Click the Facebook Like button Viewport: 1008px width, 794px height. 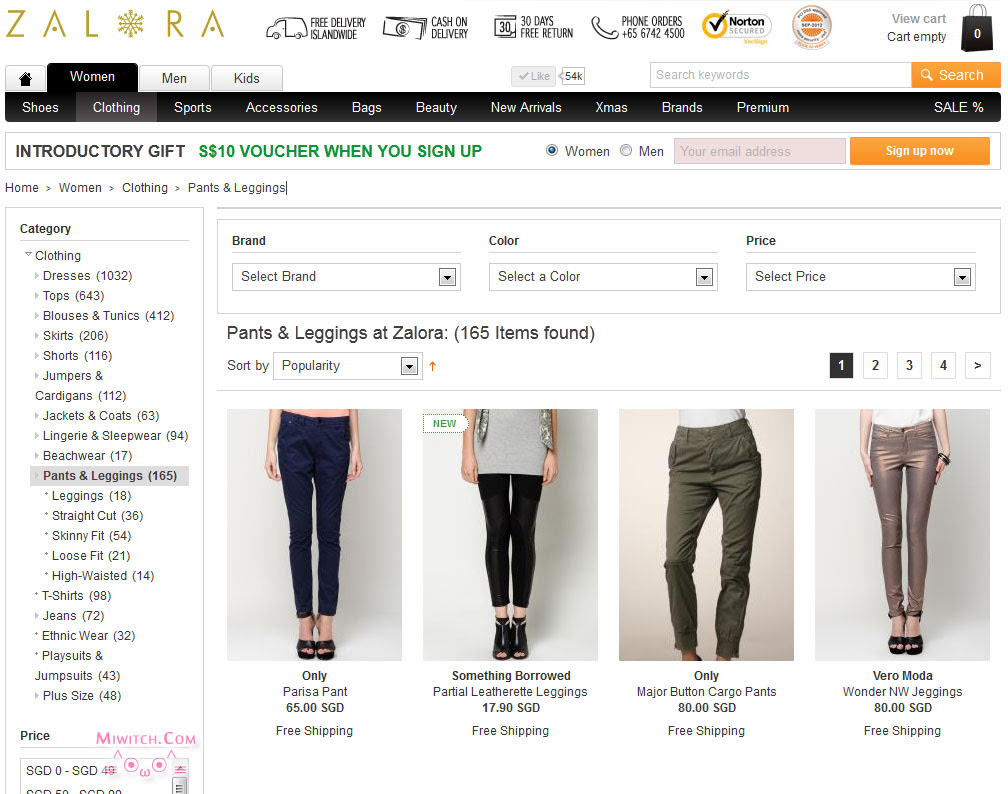click(x=534, y=77)
